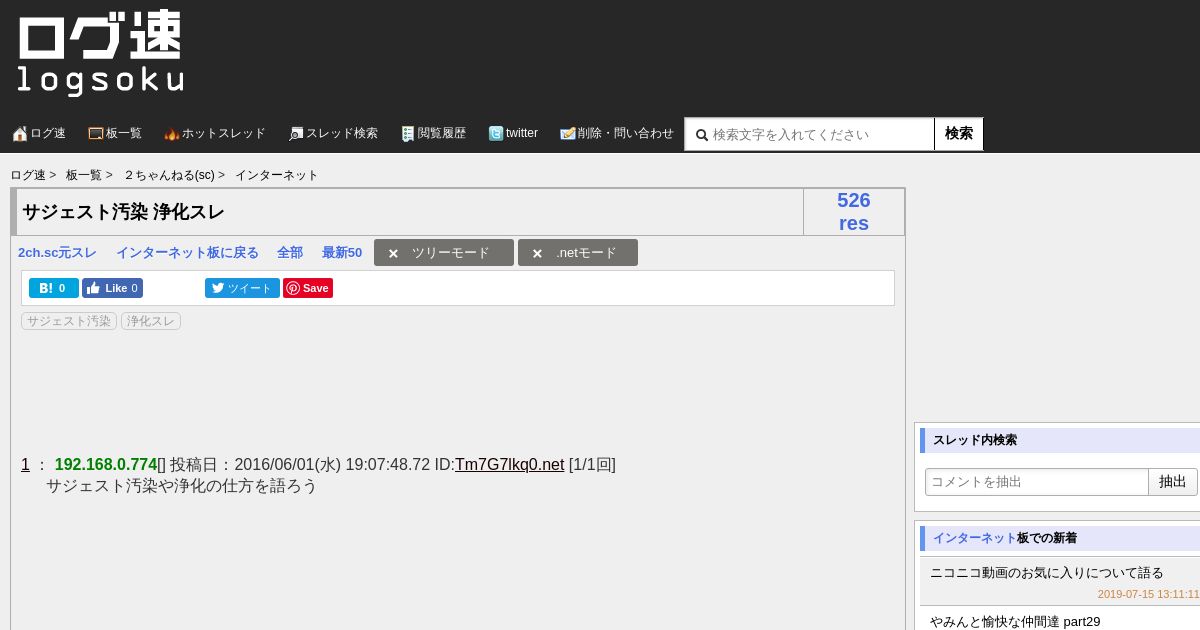Toggle ツリーモード
1200x630 pixels.
coord(444,253)
